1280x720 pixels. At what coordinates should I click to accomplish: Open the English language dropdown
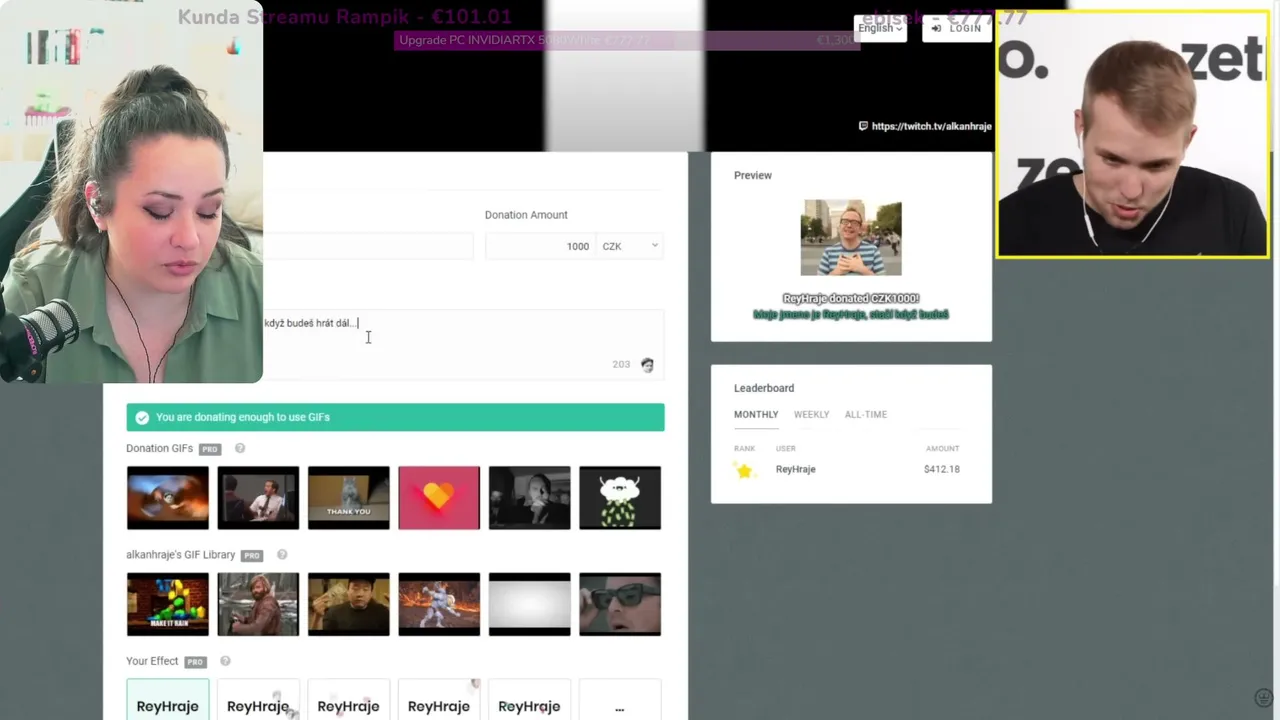coord(880,28)
